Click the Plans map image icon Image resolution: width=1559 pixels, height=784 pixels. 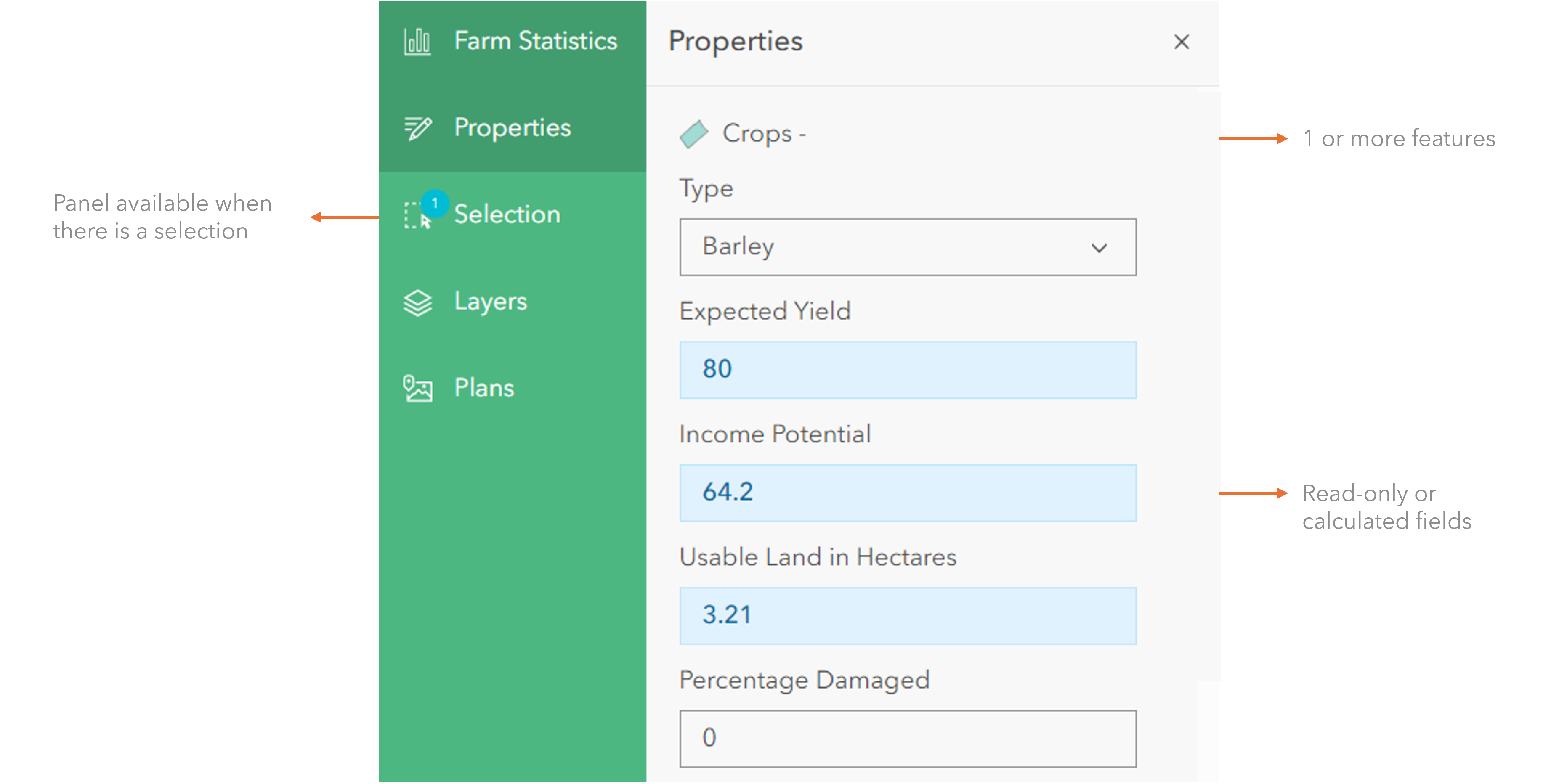pyautogui.click(x=417, y=388)
